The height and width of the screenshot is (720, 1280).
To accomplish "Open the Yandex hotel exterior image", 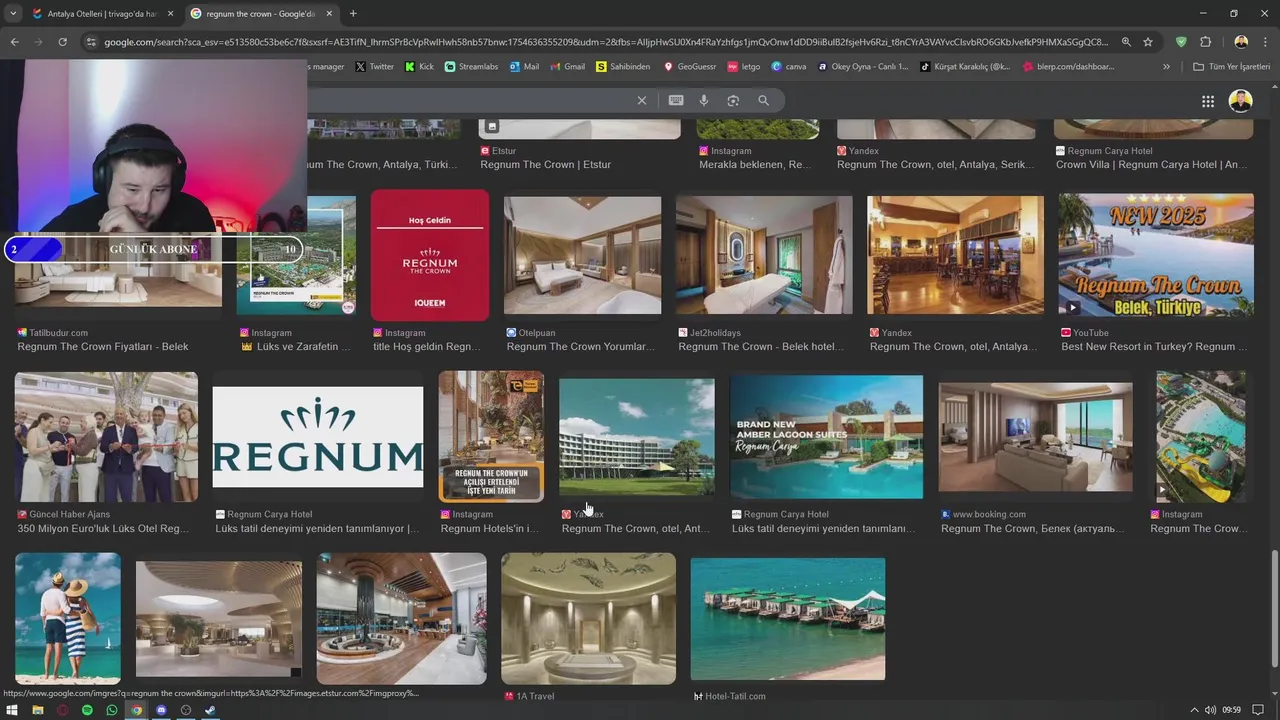I will (x=637, y=437).
